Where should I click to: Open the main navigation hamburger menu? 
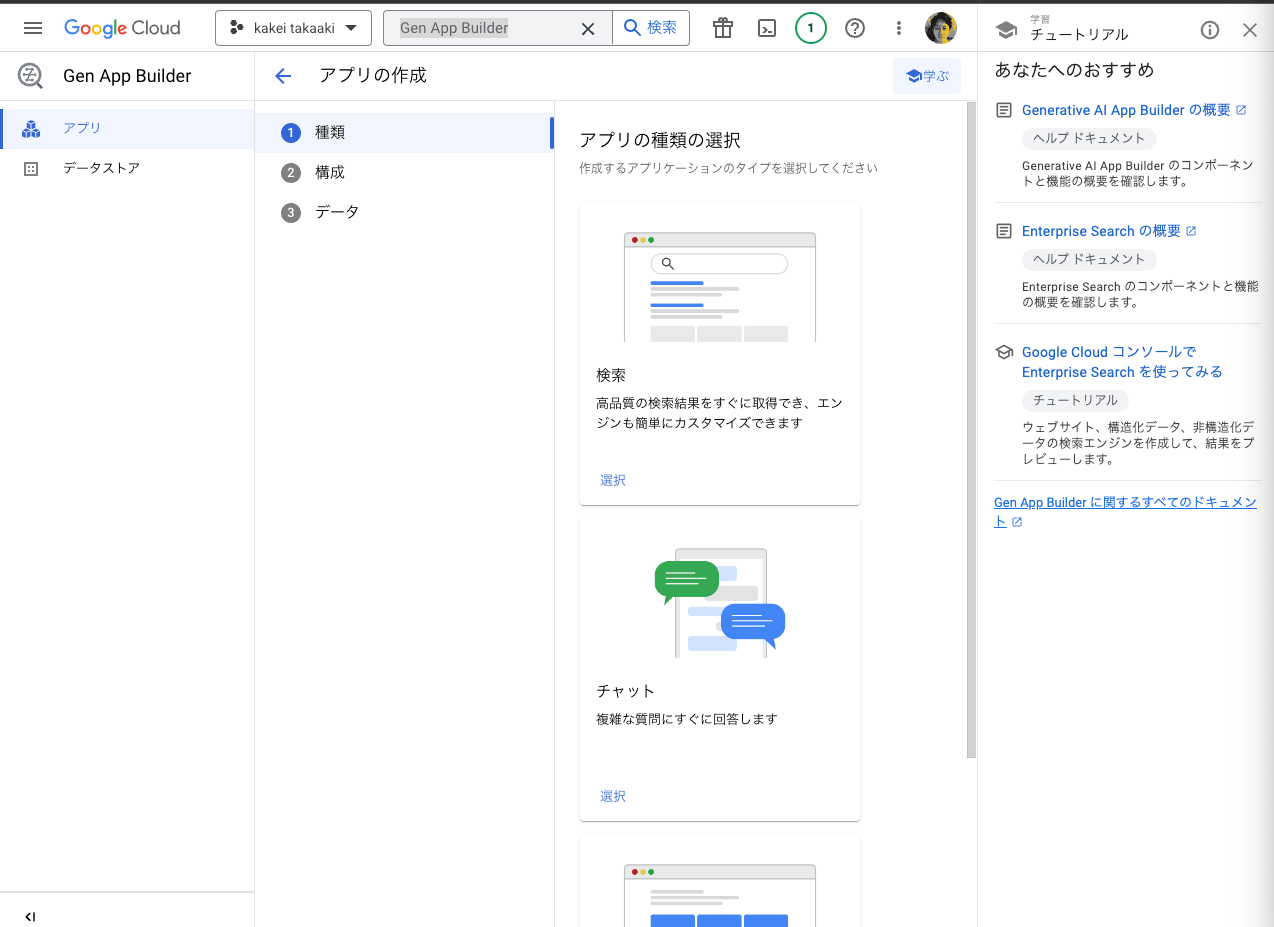[33, 28]
